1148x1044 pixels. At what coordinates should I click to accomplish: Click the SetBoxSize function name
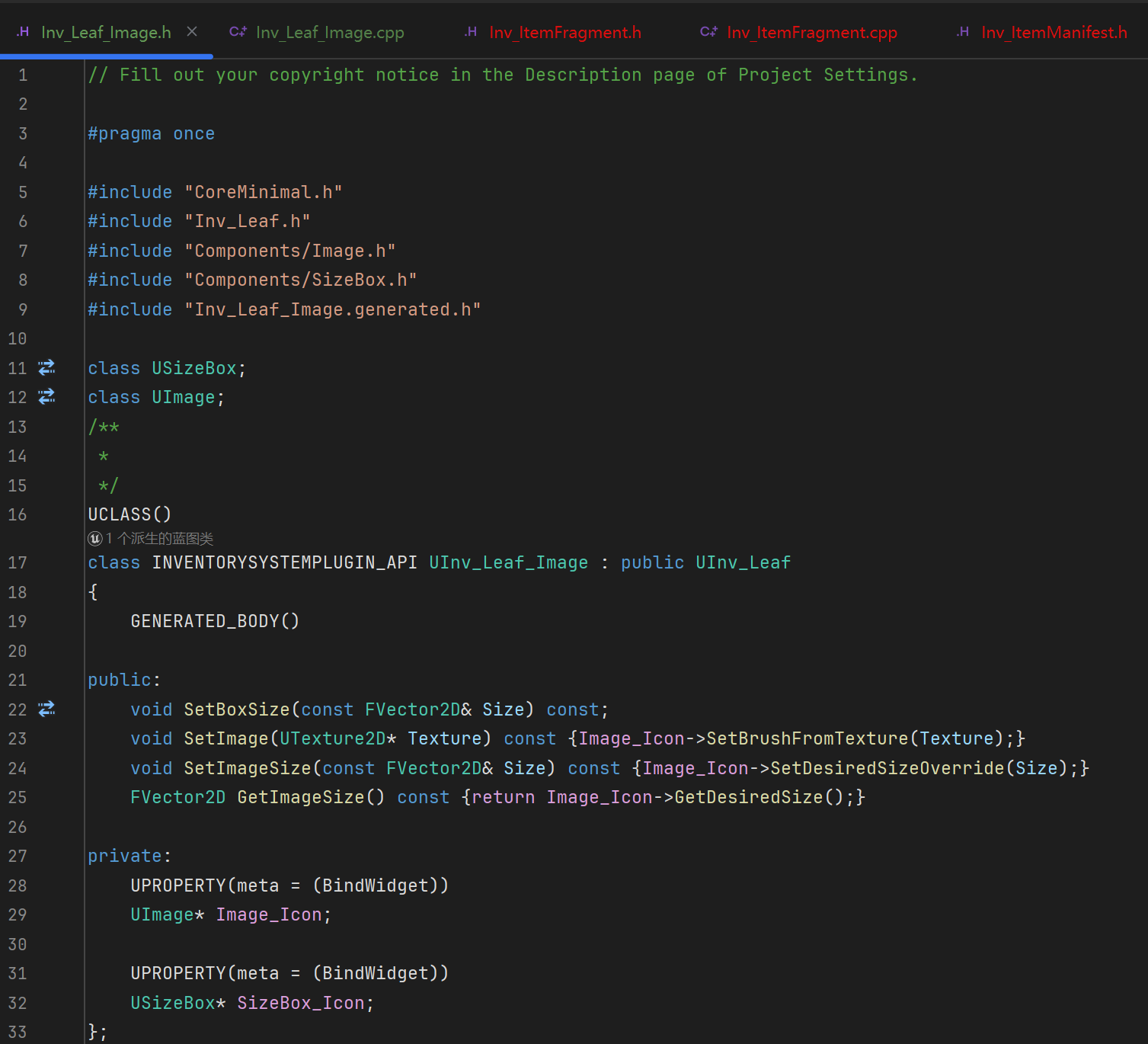[237, 709]
